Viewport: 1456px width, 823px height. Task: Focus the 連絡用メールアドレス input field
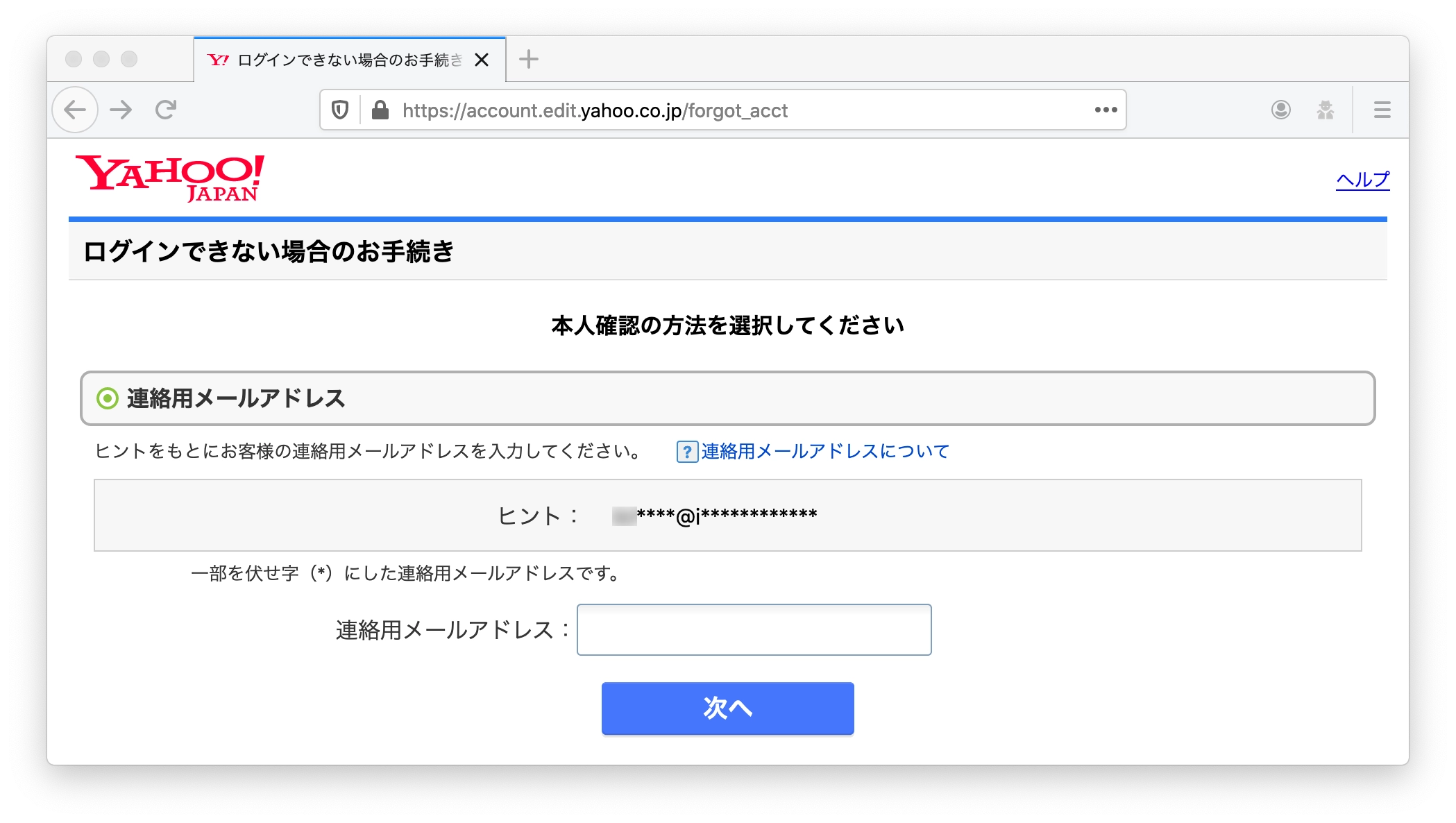(754, 630)
